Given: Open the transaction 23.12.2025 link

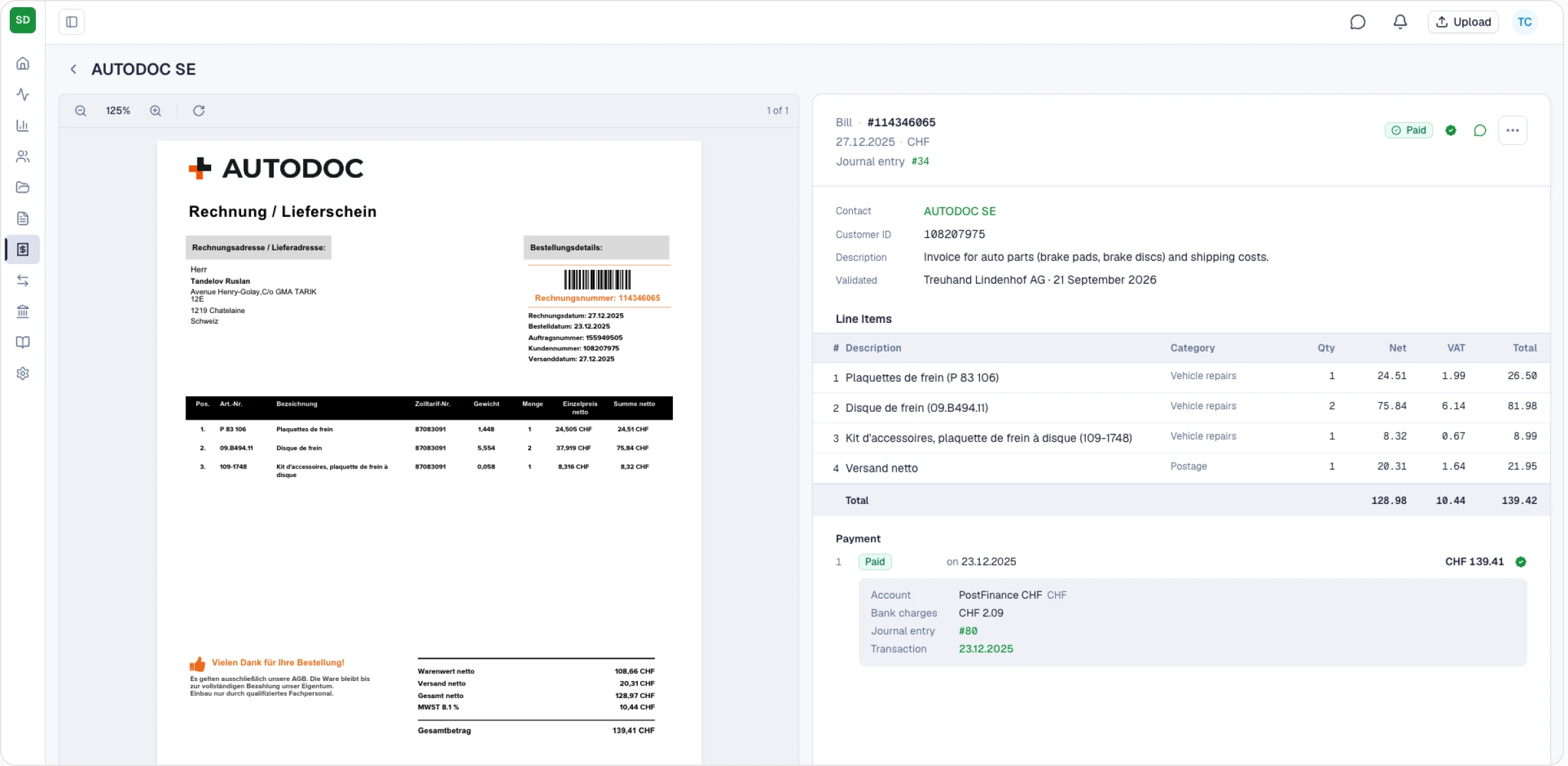Looking at the screenshot, I should click(986, 649).
